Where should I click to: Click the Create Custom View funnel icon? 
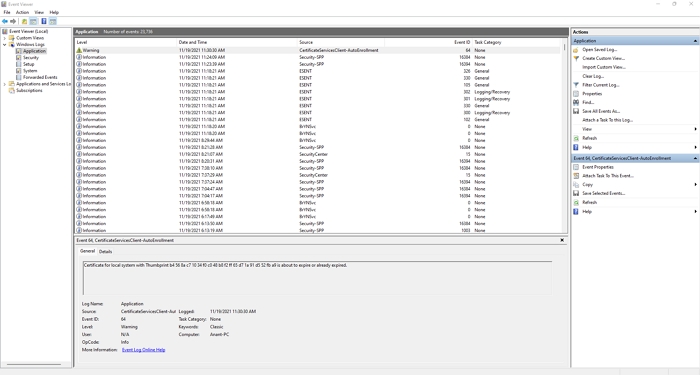(x=576, y=58)
